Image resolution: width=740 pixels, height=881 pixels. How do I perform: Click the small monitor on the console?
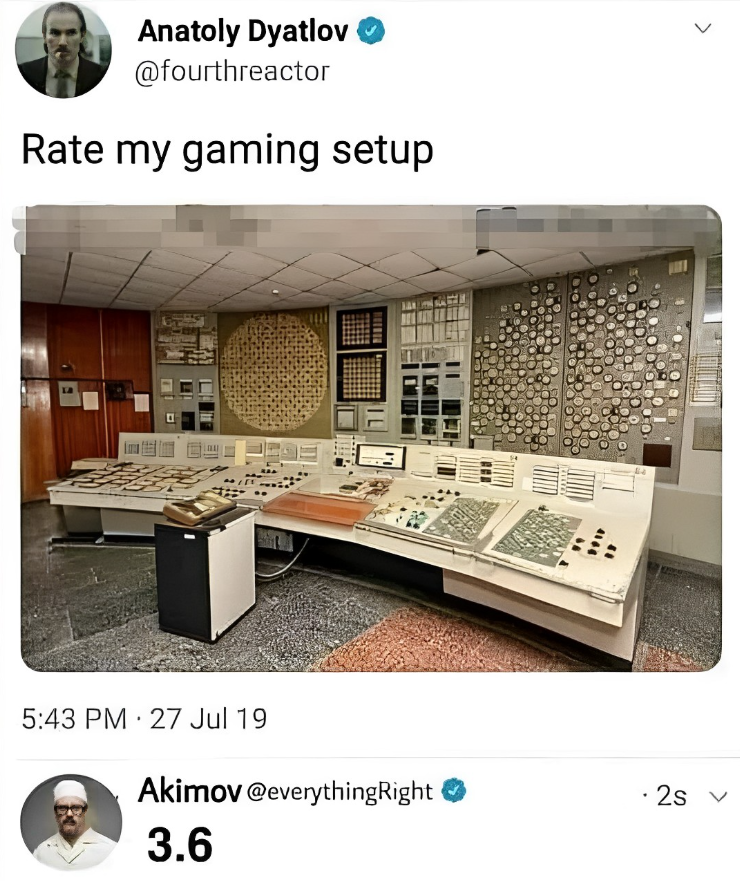(x=381, y=457)
